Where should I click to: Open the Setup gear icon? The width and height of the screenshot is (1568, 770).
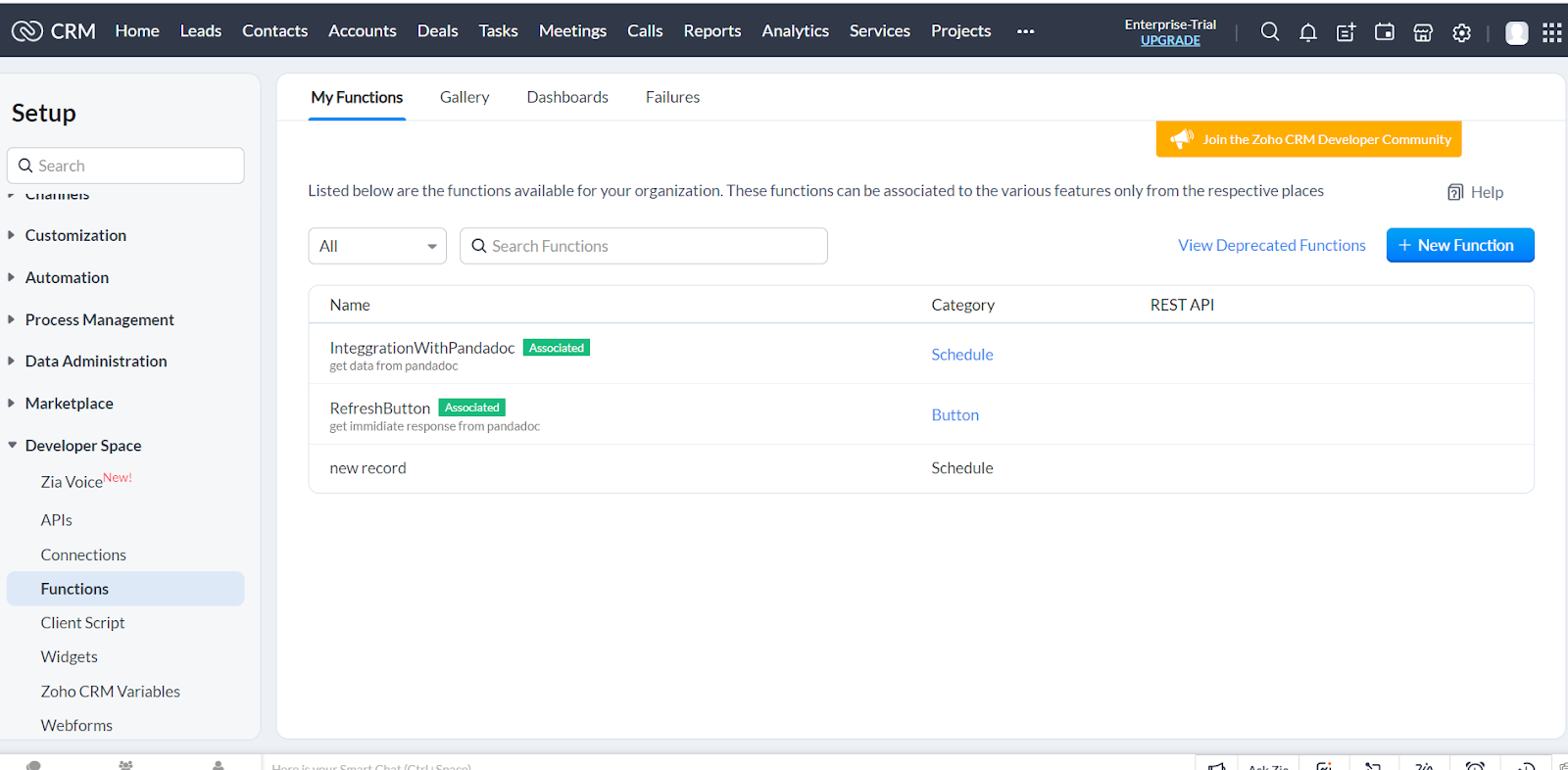(1462, 32)
